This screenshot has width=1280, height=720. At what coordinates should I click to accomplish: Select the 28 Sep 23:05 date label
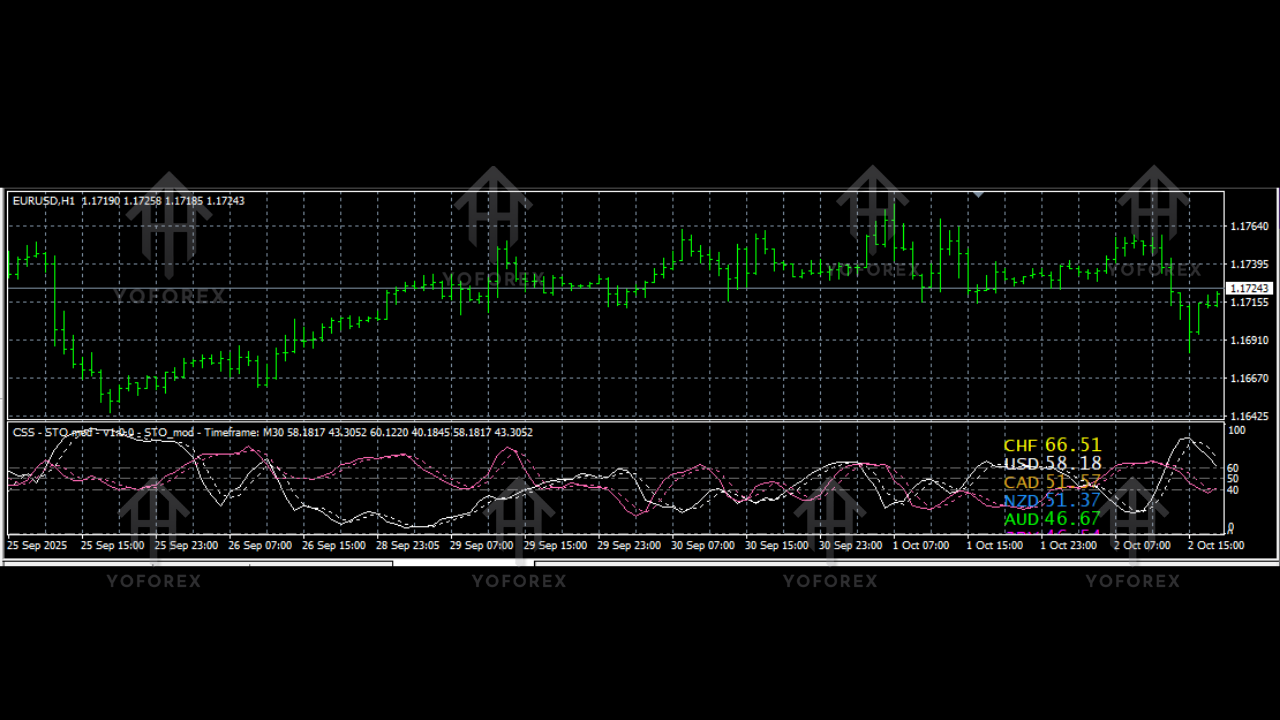coord(409,546)
